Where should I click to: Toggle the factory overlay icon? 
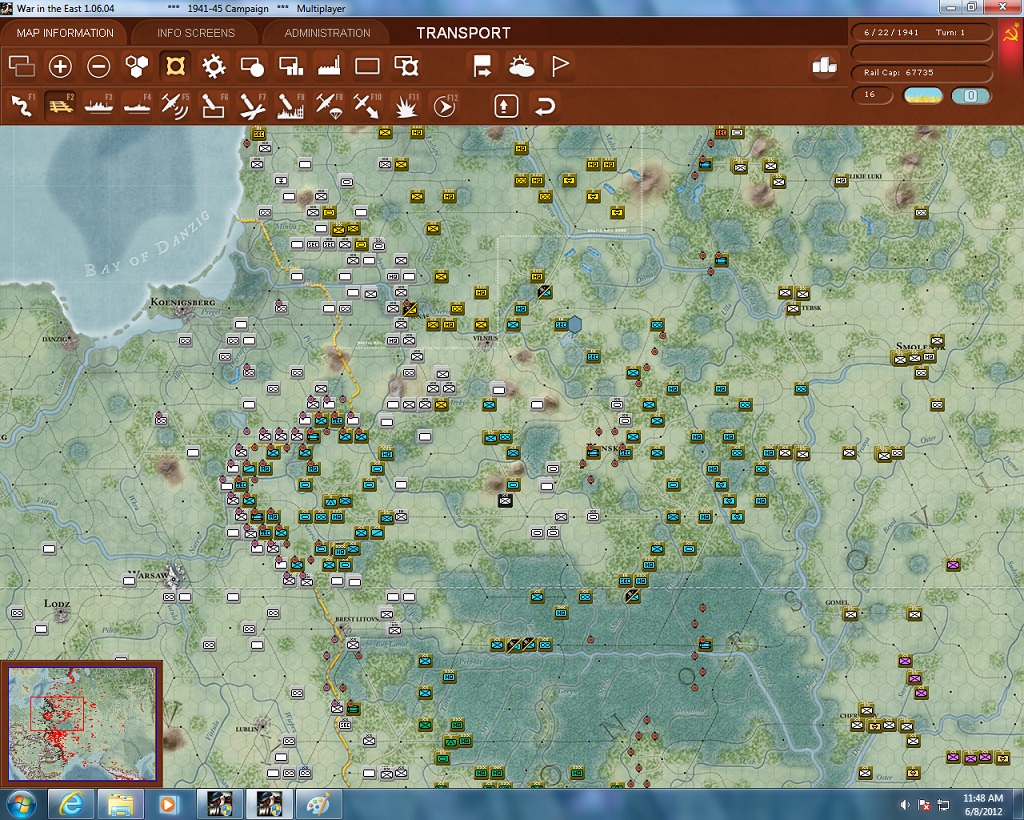tap(328, 66)
